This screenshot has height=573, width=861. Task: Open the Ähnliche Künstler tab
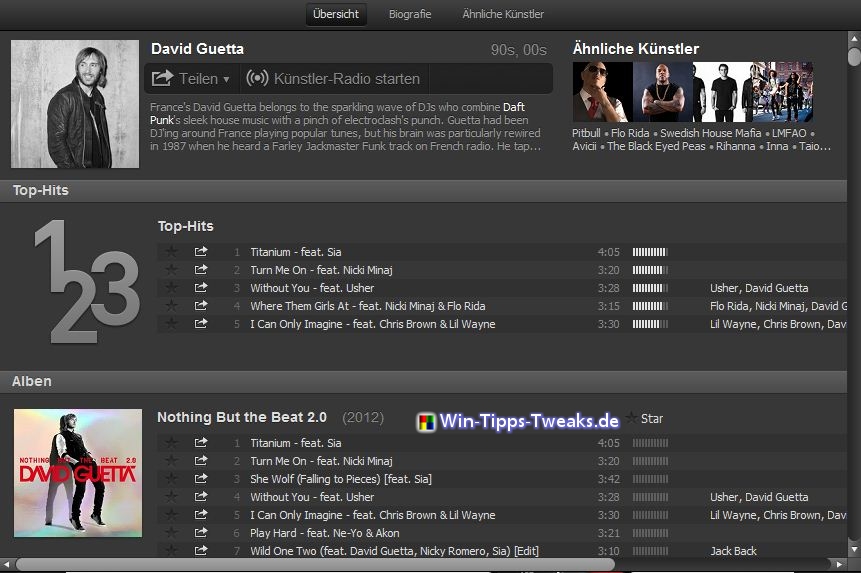click(x=503, y=14)
